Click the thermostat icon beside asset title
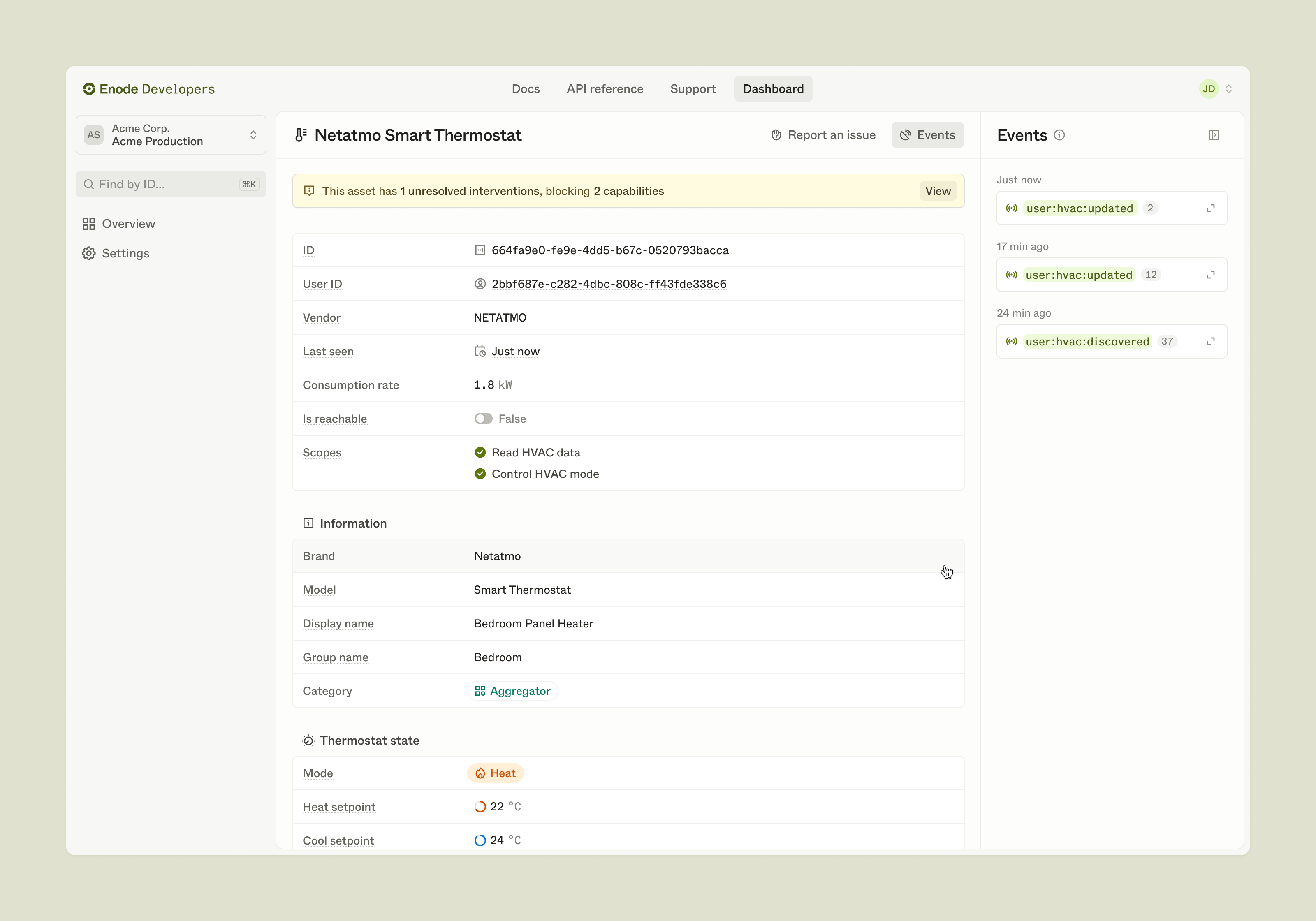 [x=301, y=135]
